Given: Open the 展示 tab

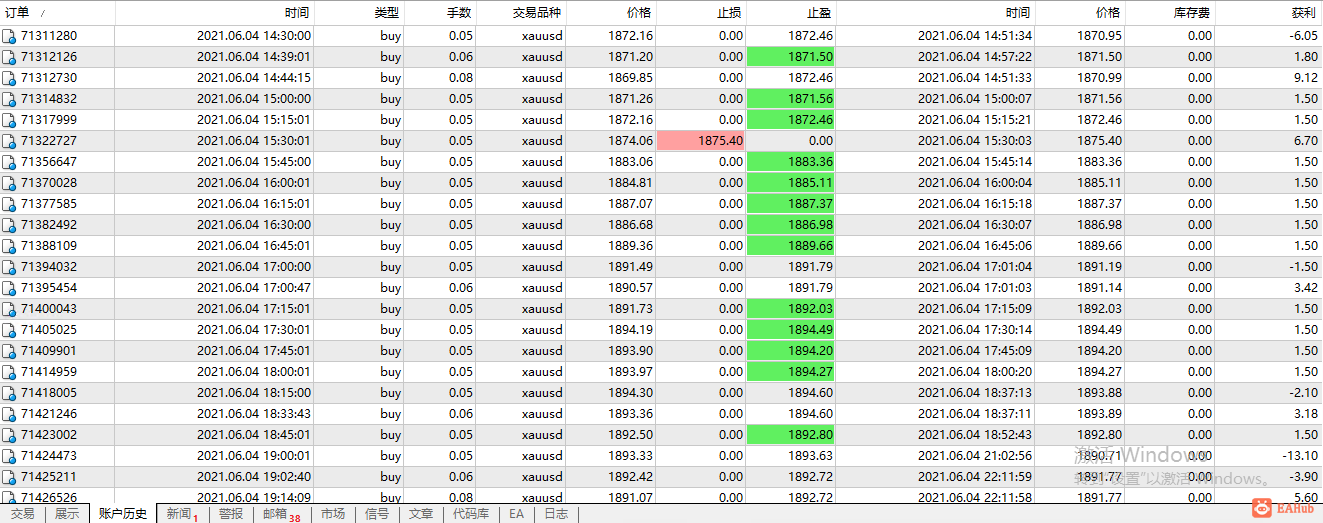Looking at the screenshot, I should pos(67,514).
